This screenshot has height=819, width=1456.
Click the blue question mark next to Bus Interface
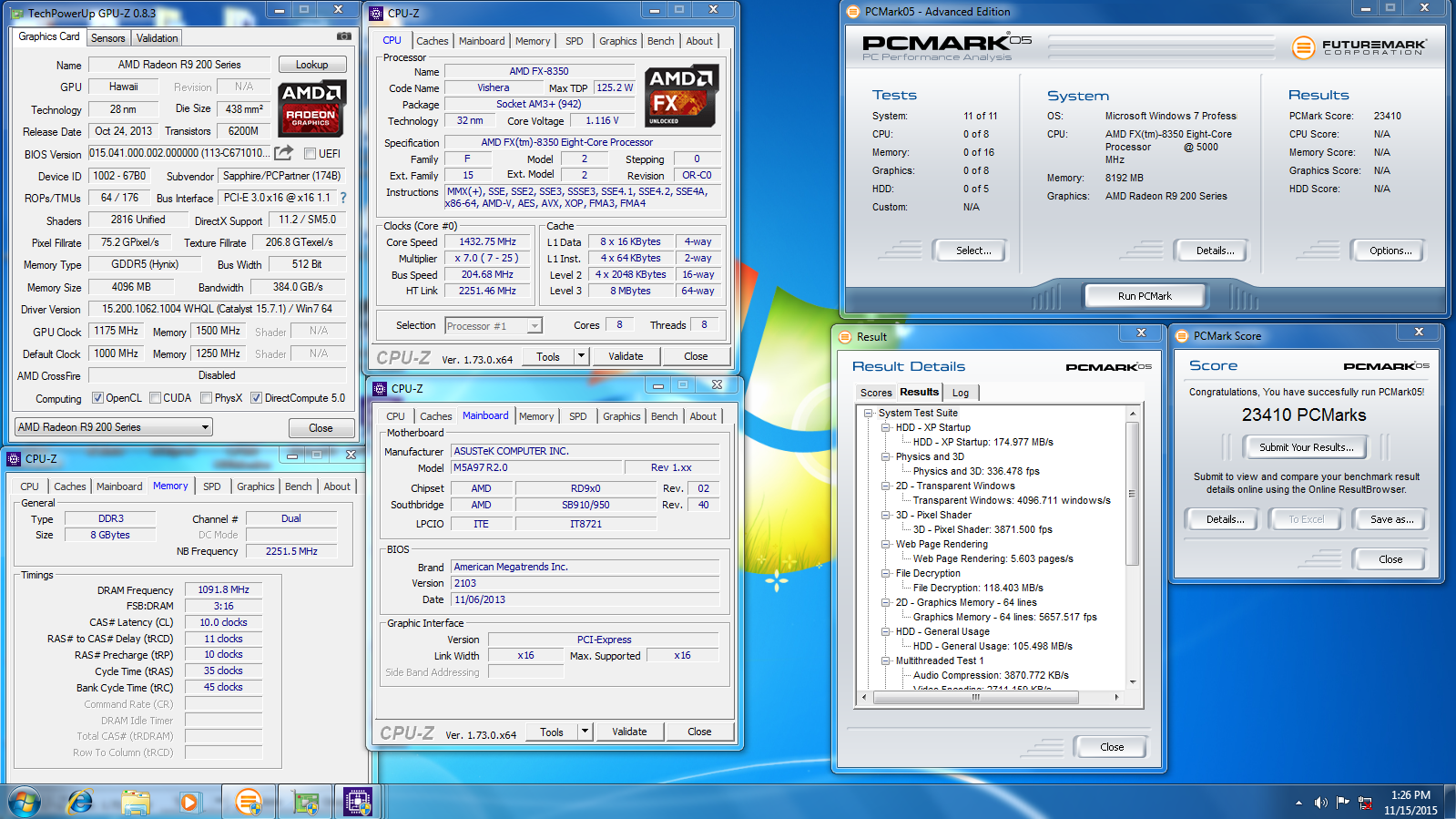343,197
